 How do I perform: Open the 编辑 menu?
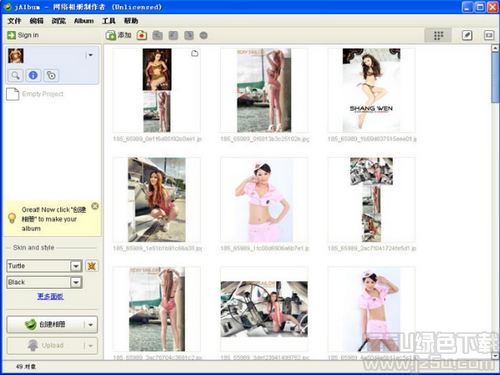coord(36,21)
